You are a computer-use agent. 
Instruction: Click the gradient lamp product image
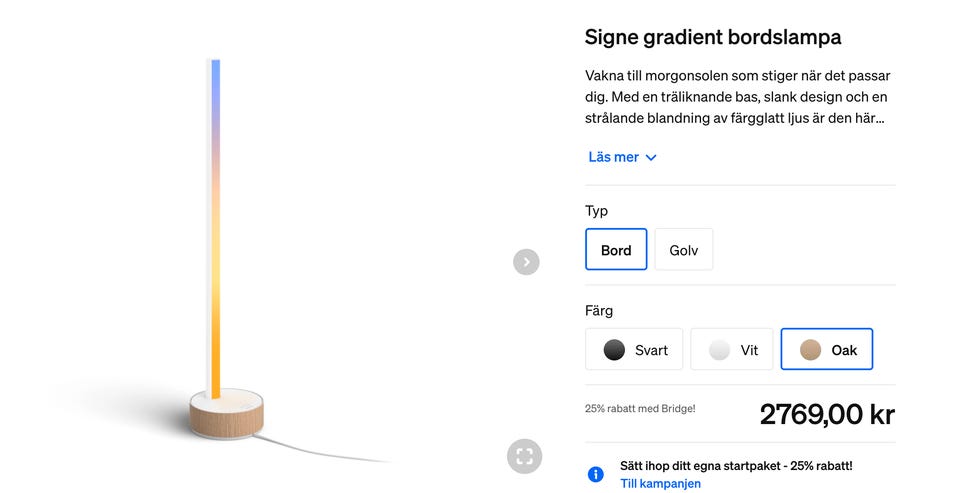(x=225, y=250)
